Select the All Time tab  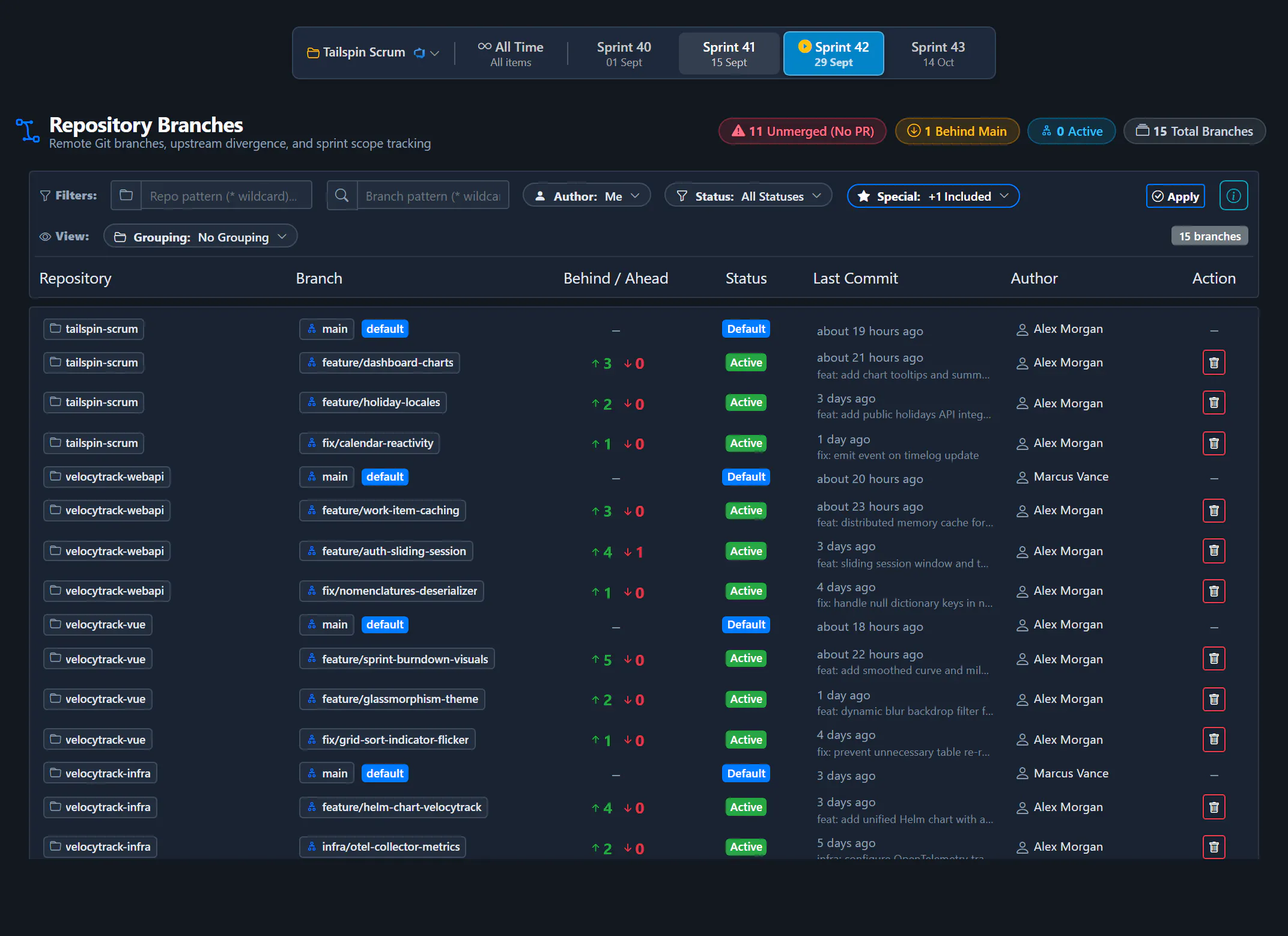pos(511,53)
